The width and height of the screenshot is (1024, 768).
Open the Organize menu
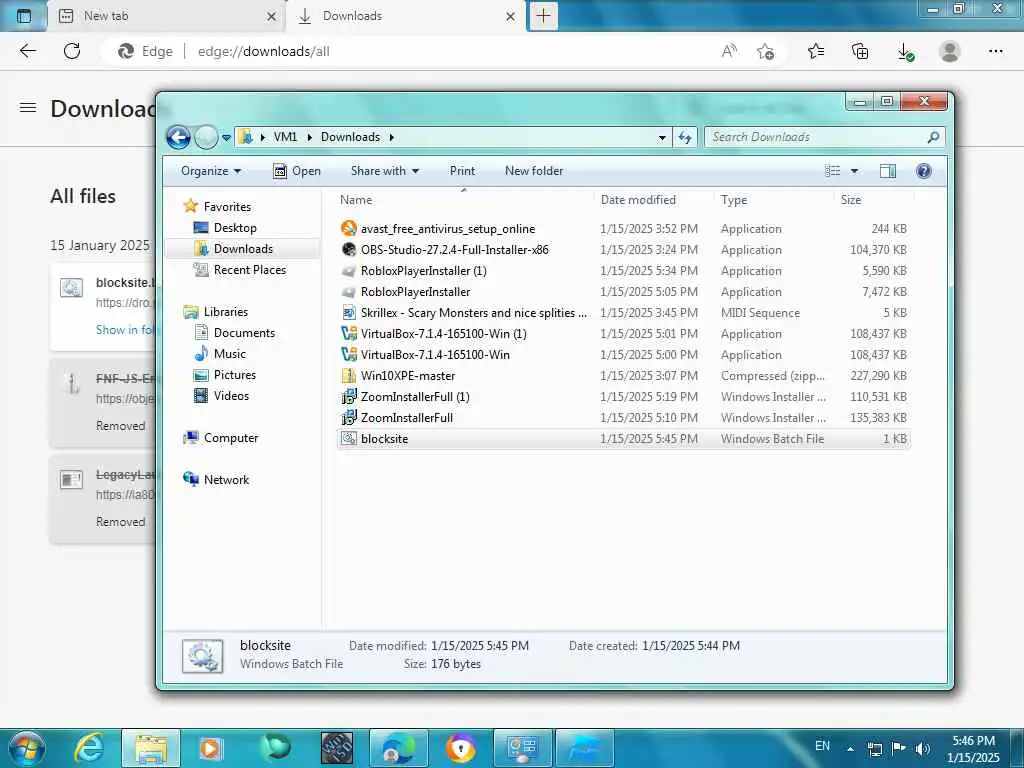(211, 171)
